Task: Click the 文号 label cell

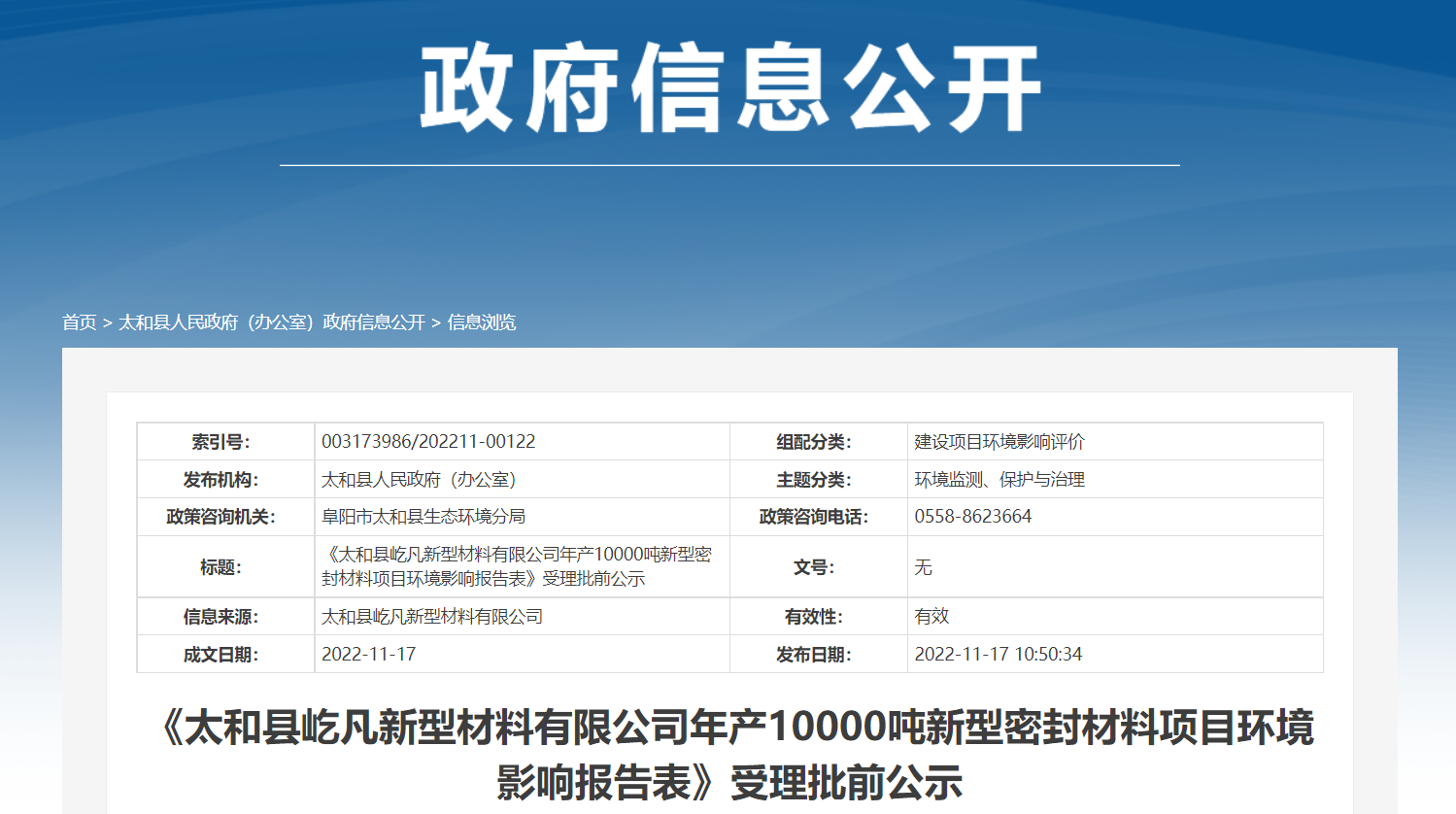Action: point(819,567)
